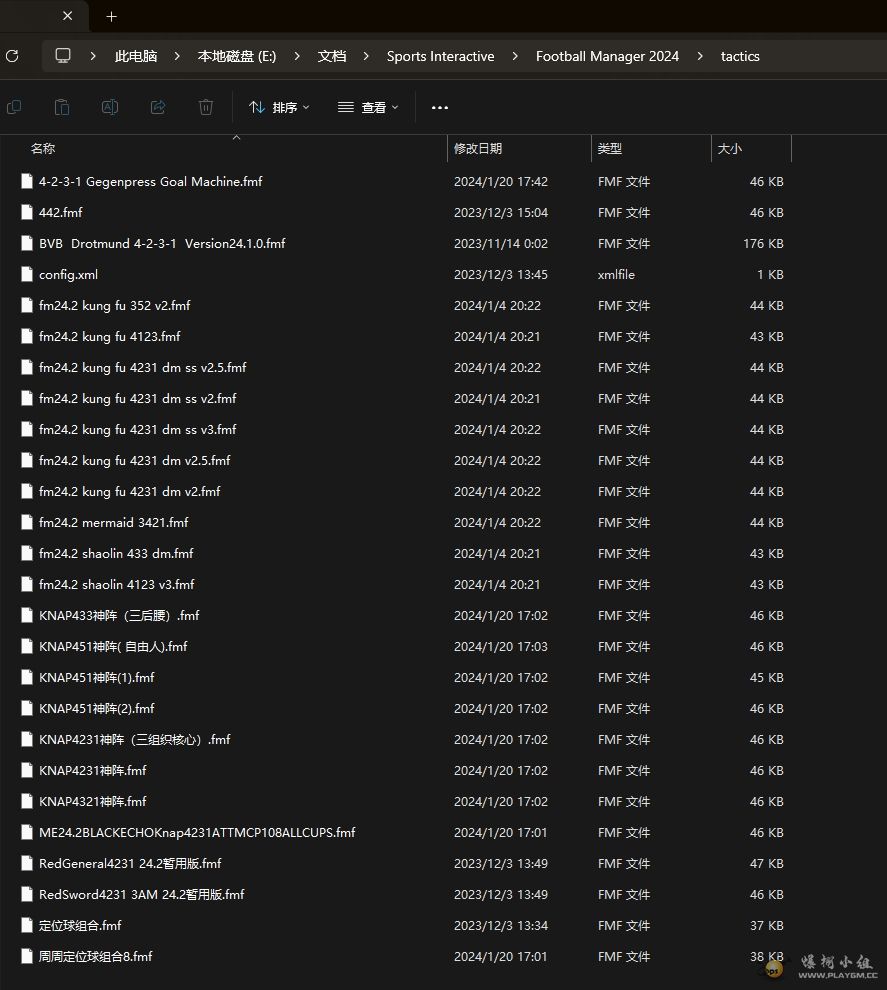This screenshot has width=887, height=990.
Task: Sort by 修改日期 column header
Action: (x=478, y=148)
